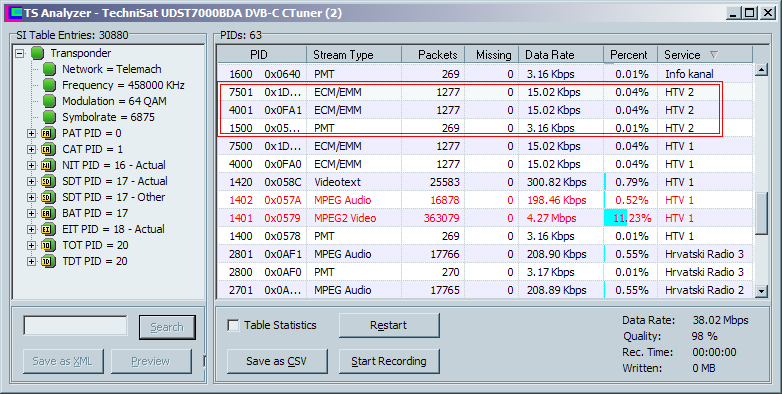
Task: Click the BAT PID table icon
Action: [x=48, y=213]
